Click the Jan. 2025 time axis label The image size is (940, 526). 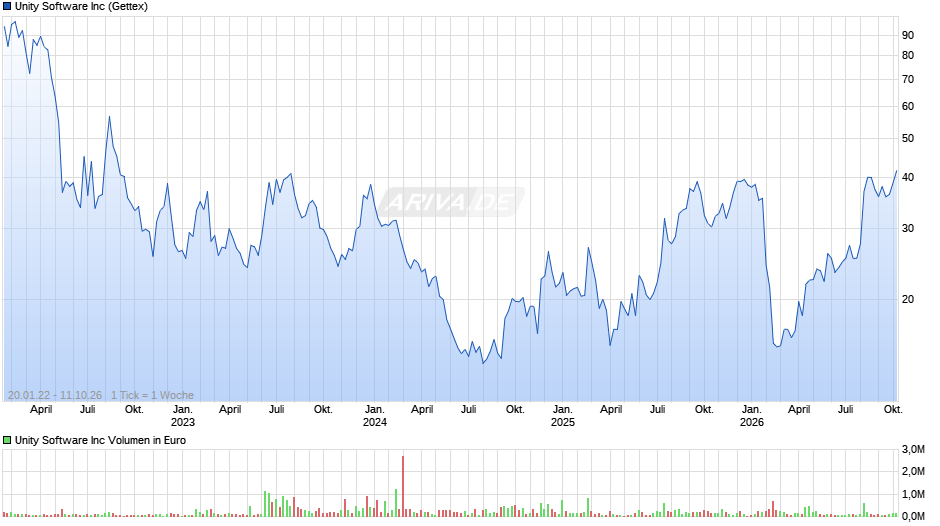(x=562, y=416)
